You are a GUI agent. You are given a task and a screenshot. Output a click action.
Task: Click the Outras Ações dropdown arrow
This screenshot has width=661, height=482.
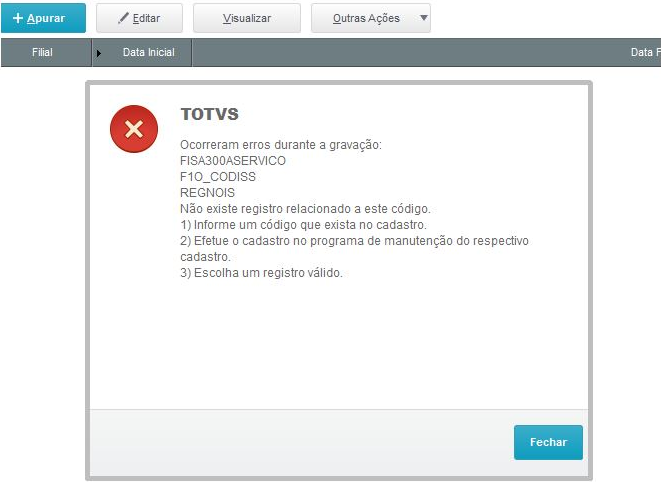[424, 18]
